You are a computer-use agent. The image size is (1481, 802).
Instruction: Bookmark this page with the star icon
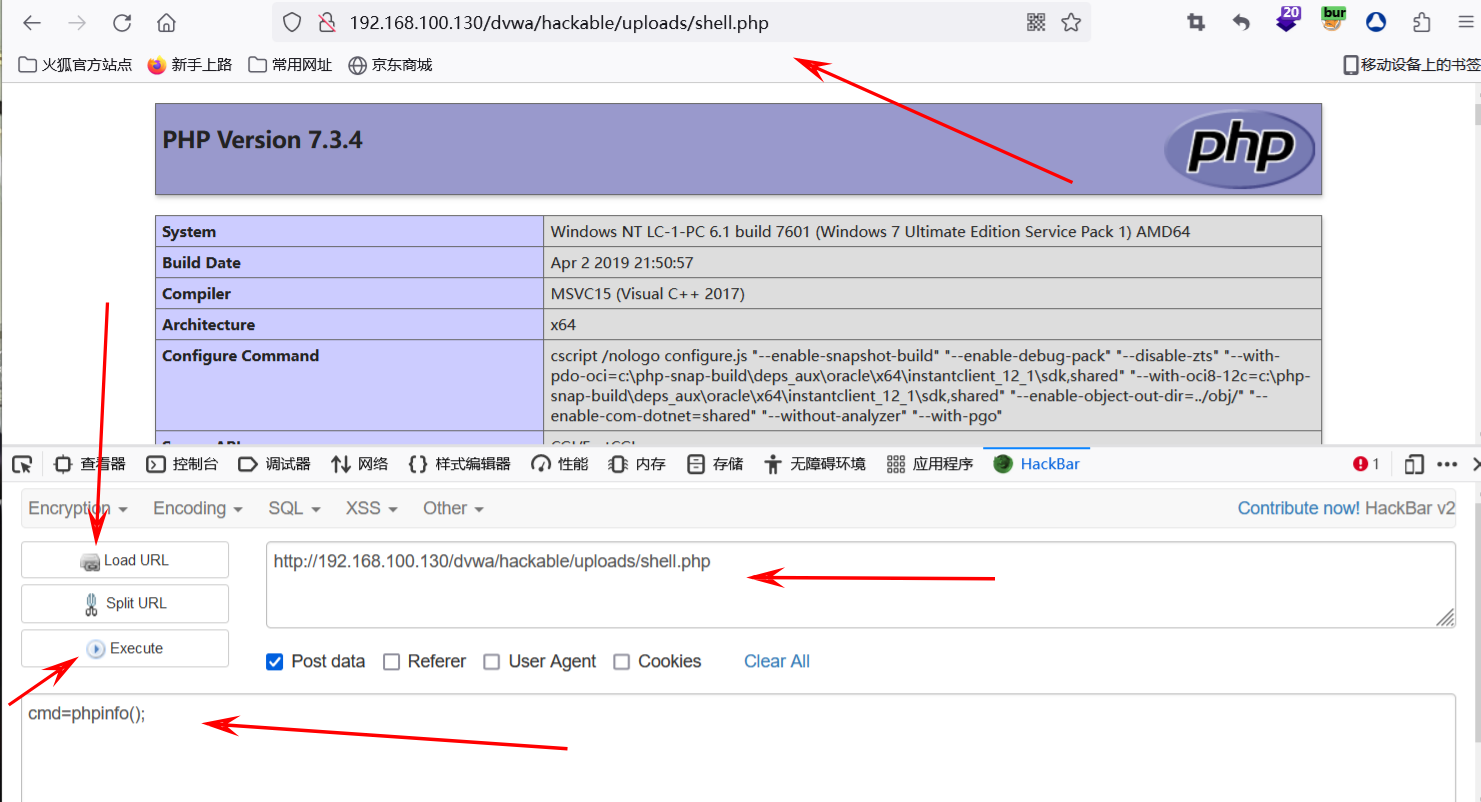[1071, 22]
